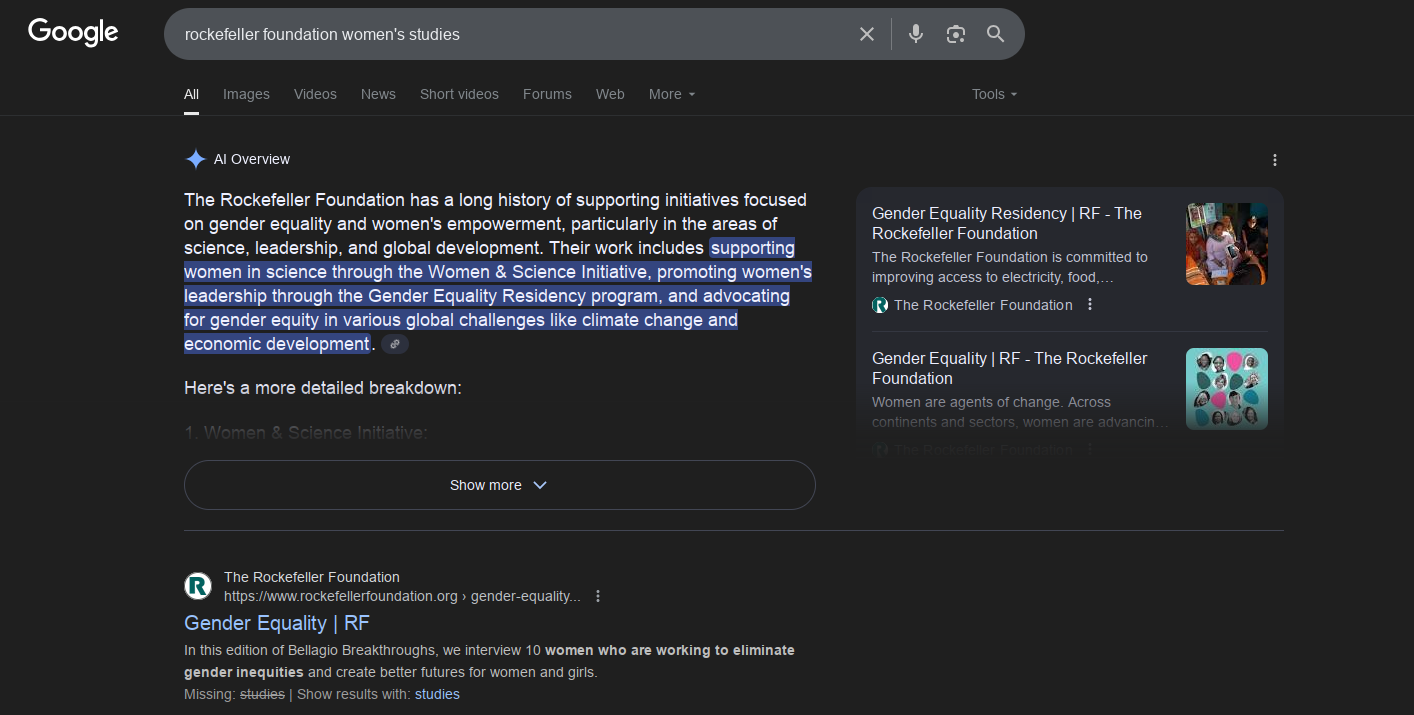1414x715 pixels.
Task: Open the Tools dropdown
Action: pyautogui.click(x=994, y=94)
